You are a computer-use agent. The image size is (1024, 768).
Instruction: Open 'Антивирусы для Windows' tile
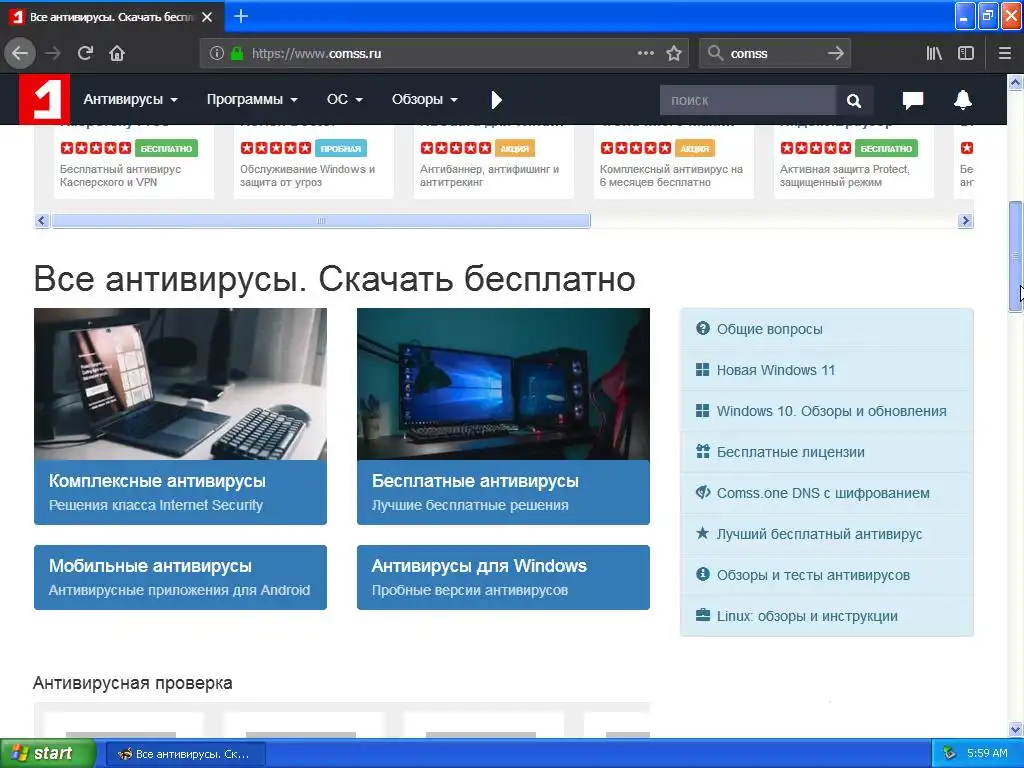coord(503,577)
